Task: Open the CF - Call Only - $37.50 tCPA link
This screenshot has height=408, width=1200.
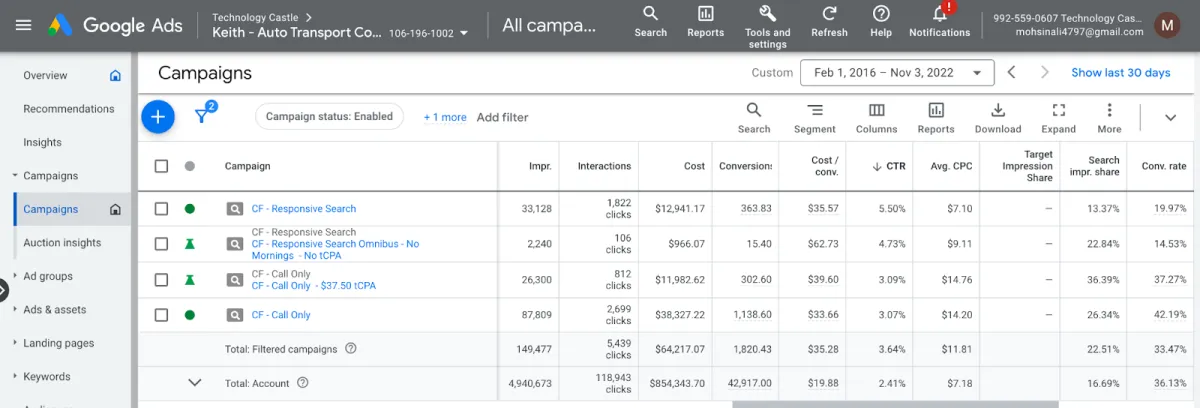Action: coord(313,286)
